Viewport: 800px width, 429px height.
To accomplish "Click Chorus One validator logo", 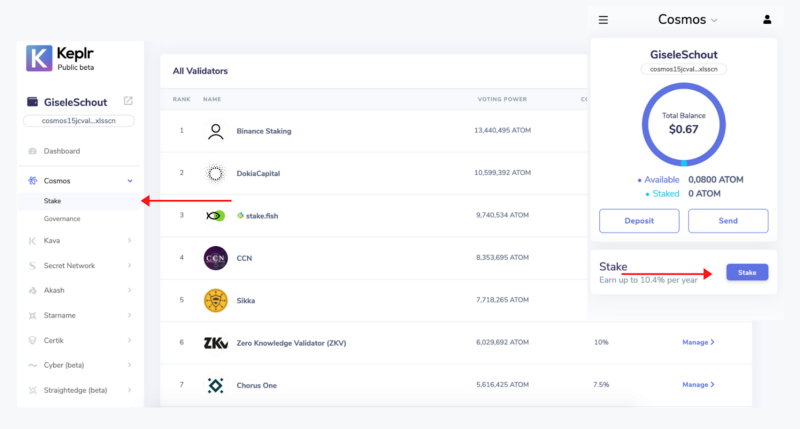I will (x=215, y=385).
